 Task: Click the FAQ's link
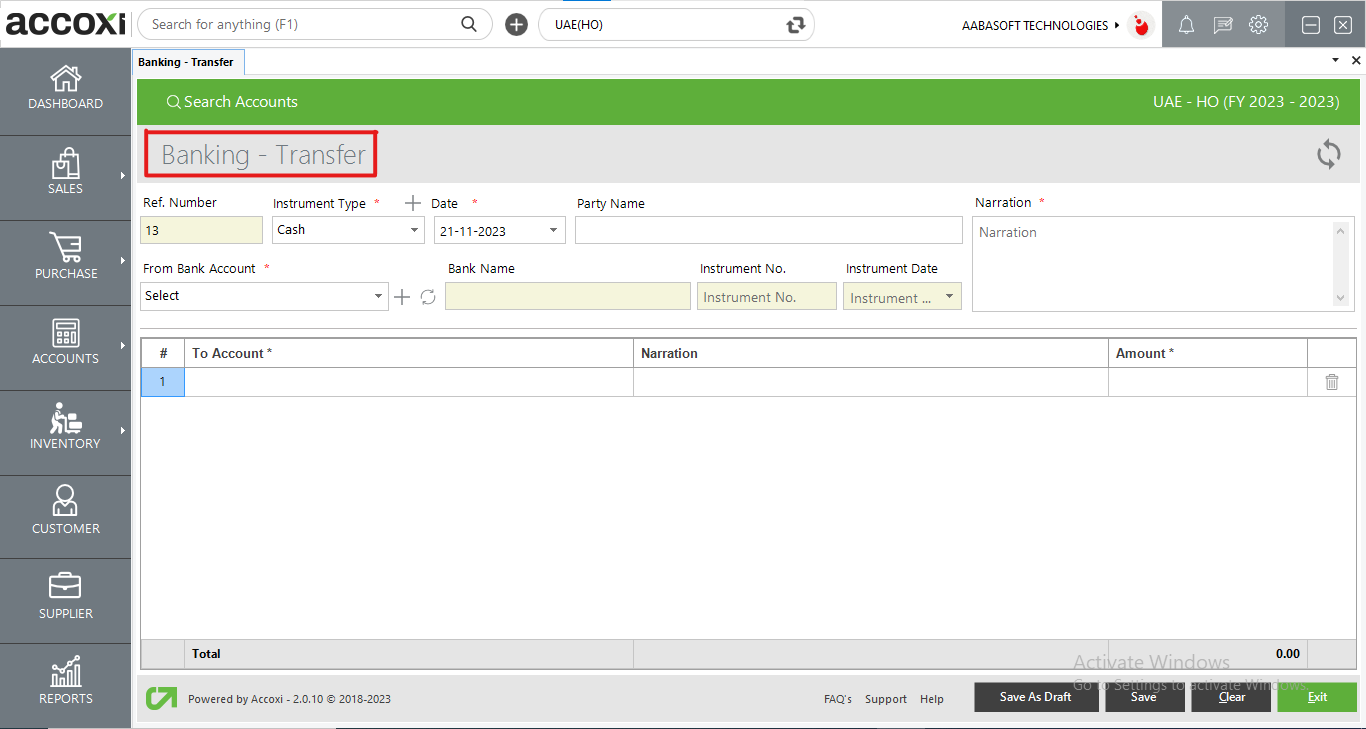(837, 699)
